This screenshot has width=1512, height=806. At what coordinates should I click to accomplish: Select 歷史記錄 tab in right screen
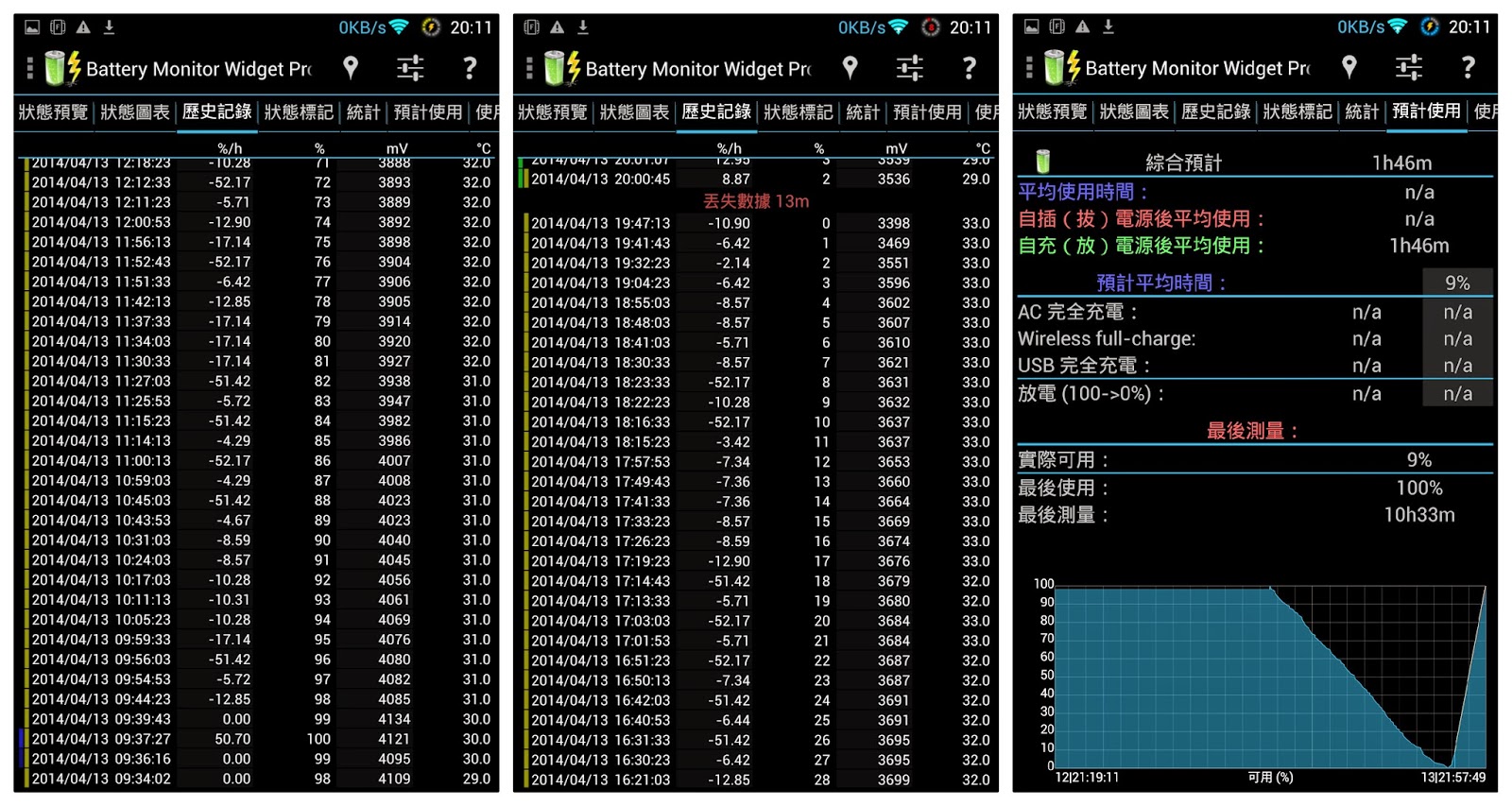[x=1215, y=111]
